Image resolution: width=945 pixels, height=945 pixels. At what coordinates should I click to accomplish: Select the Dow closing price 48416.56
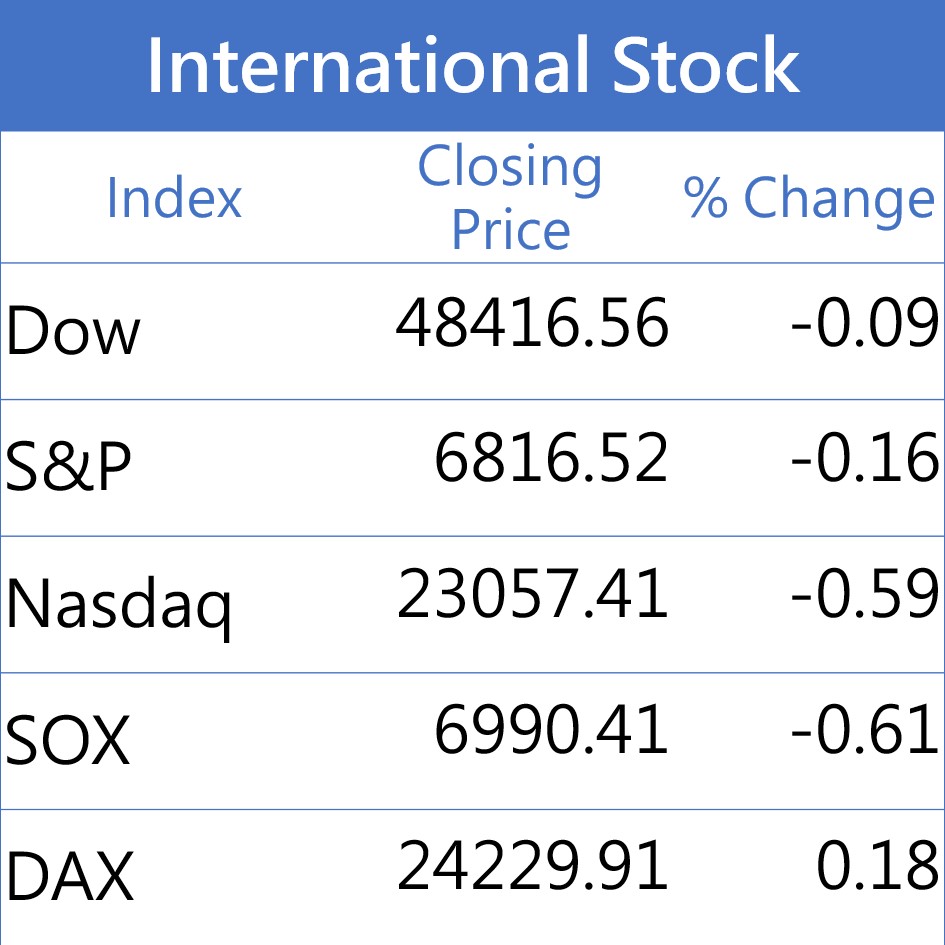(x=532, y=324)
